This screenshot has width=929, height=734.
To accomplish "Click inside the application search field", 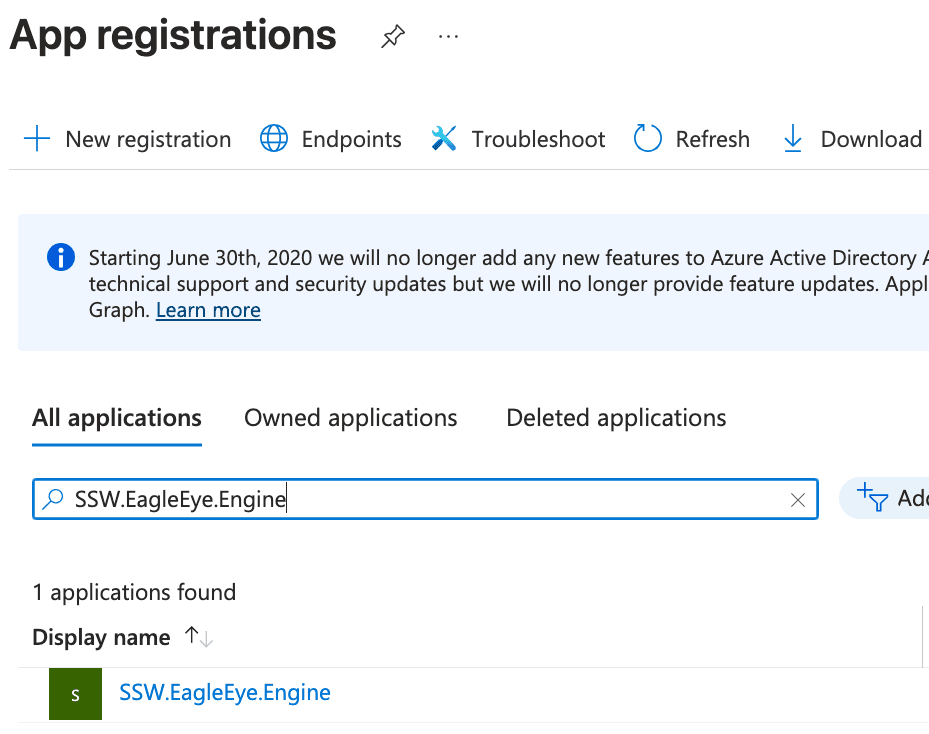I will click(x=400, y=499).
